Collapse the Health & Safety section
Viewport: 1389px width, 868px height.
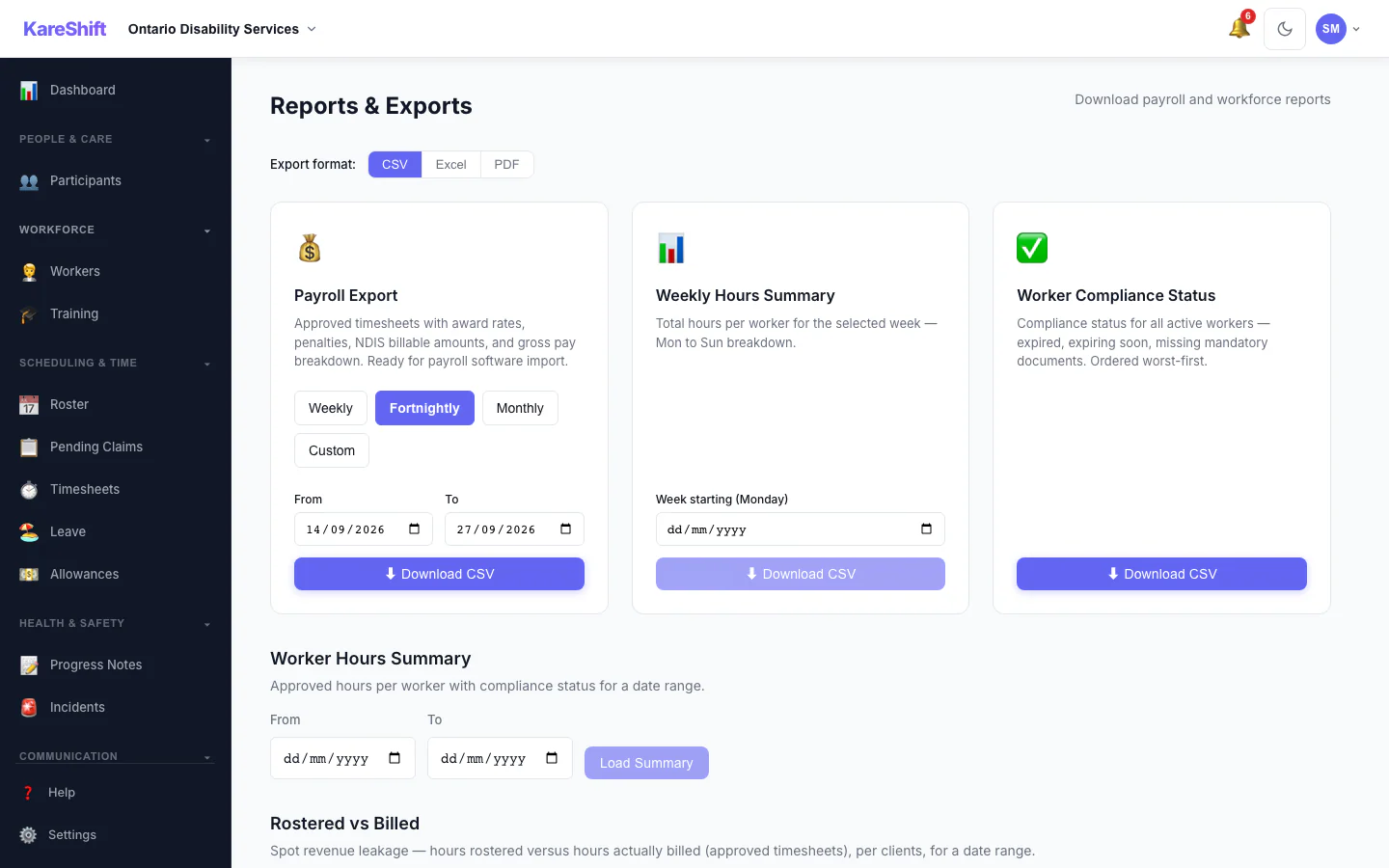tap(116, 623)
